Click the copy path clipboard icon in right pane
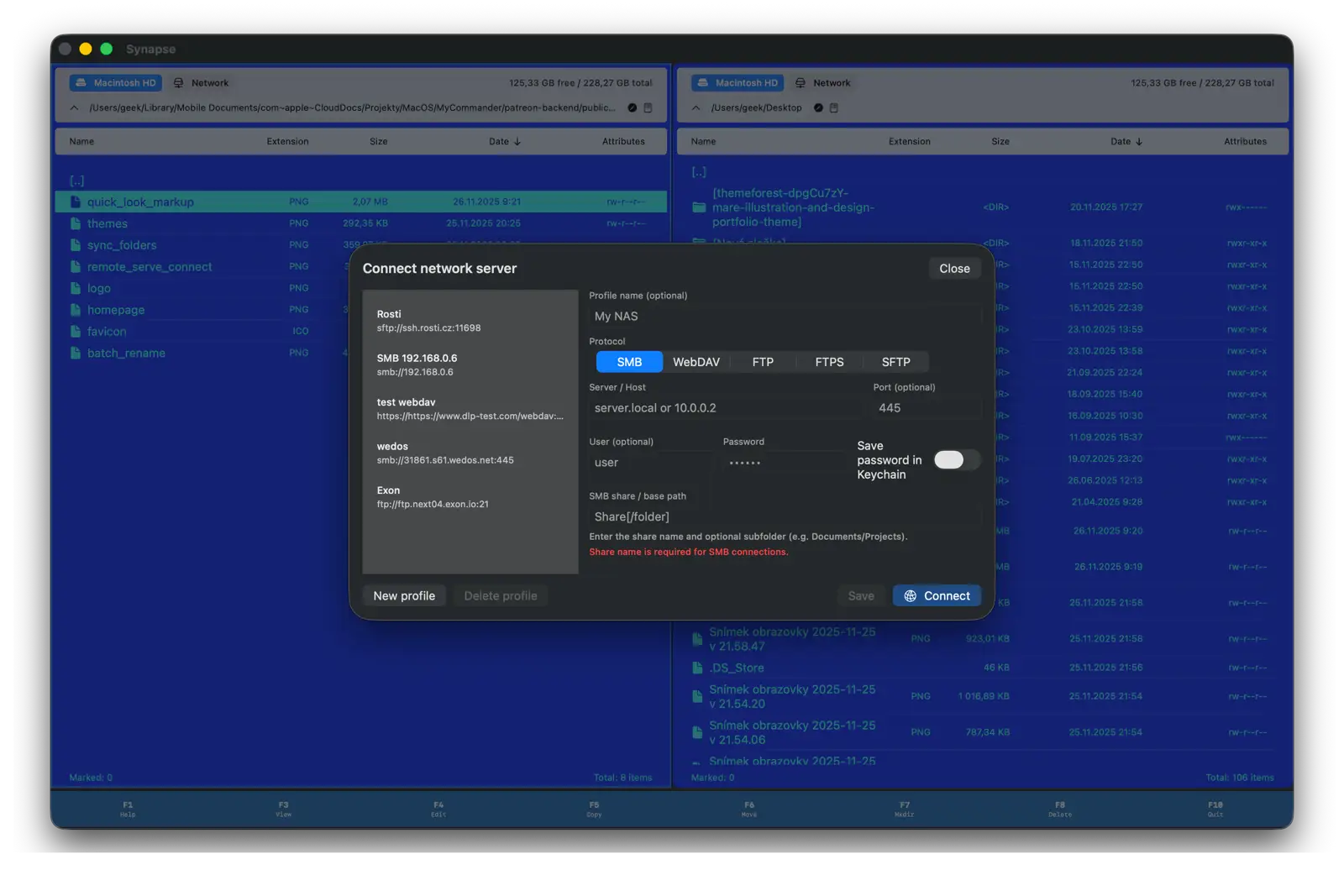This screenshot has width=1344, height=896. tap(834, 108)
